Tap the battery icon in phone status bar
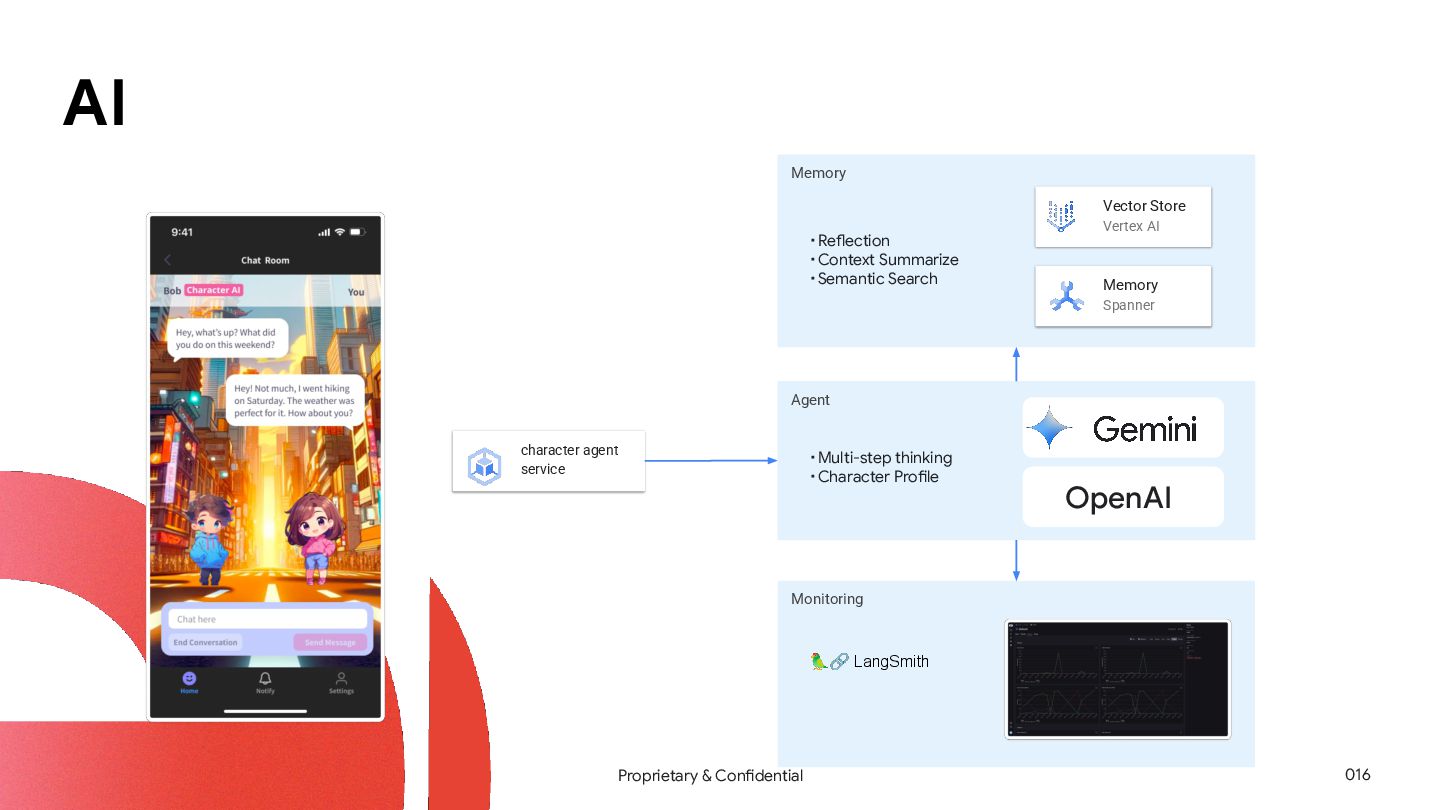The width and height of the screenshot is (1440, 810). (x=357, y=232)
